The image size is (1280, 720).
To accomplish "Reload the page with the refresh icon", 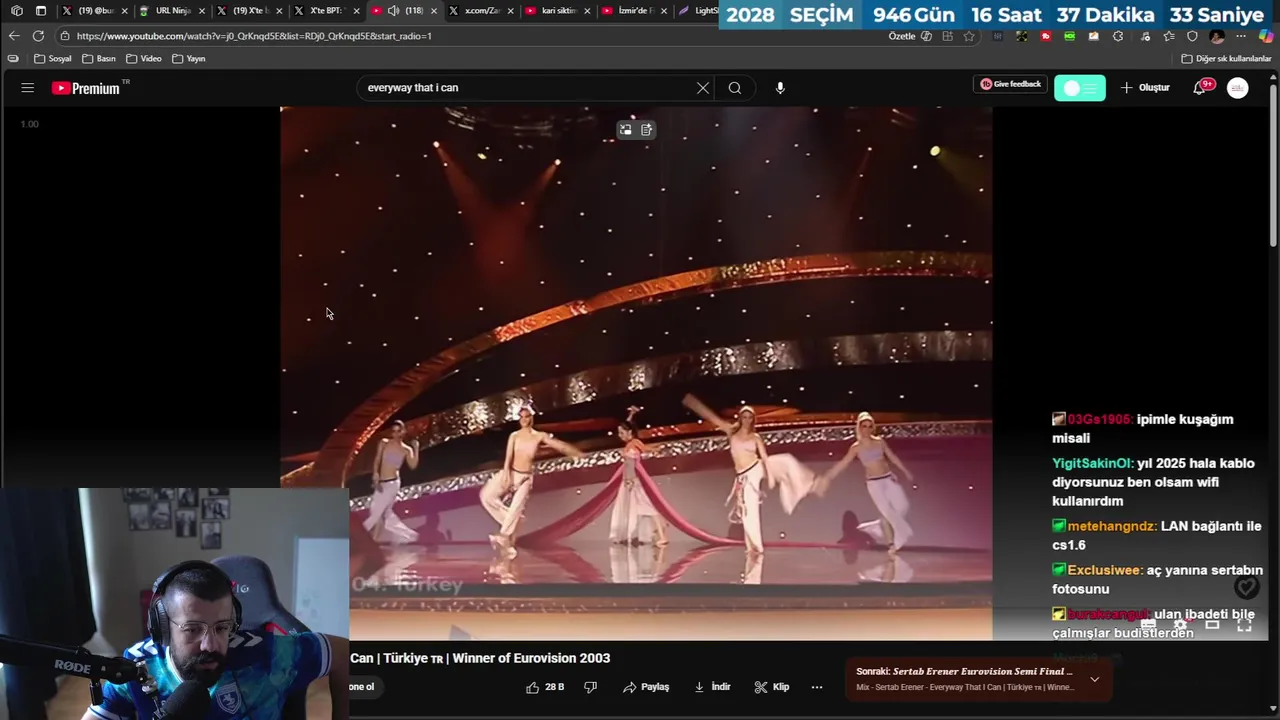I will (x=38, y=36).
